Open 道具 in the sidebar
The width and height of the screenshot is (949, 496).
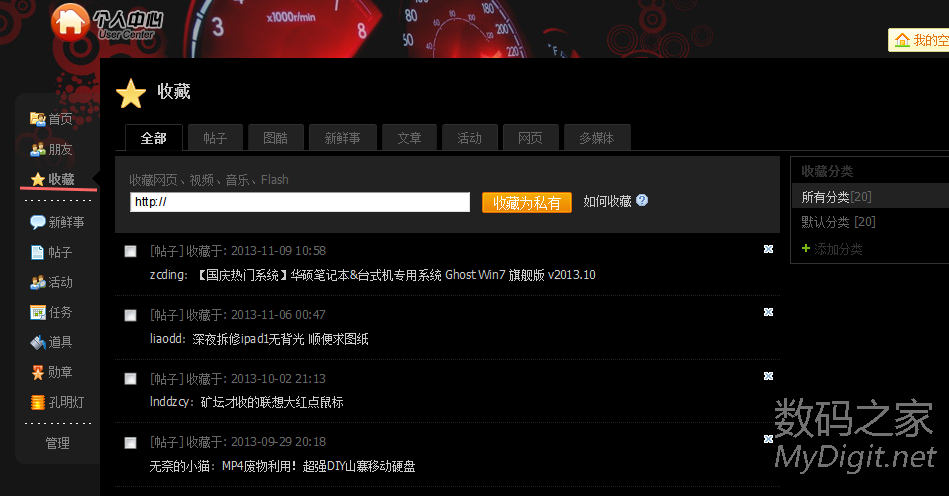(51, 342)
